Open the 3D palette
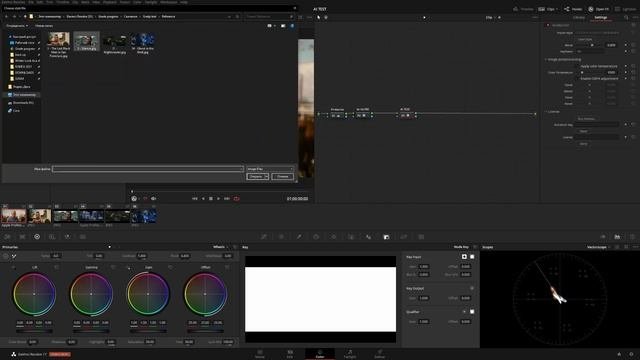This screenshot has width=640, height=360. (421, 237)
